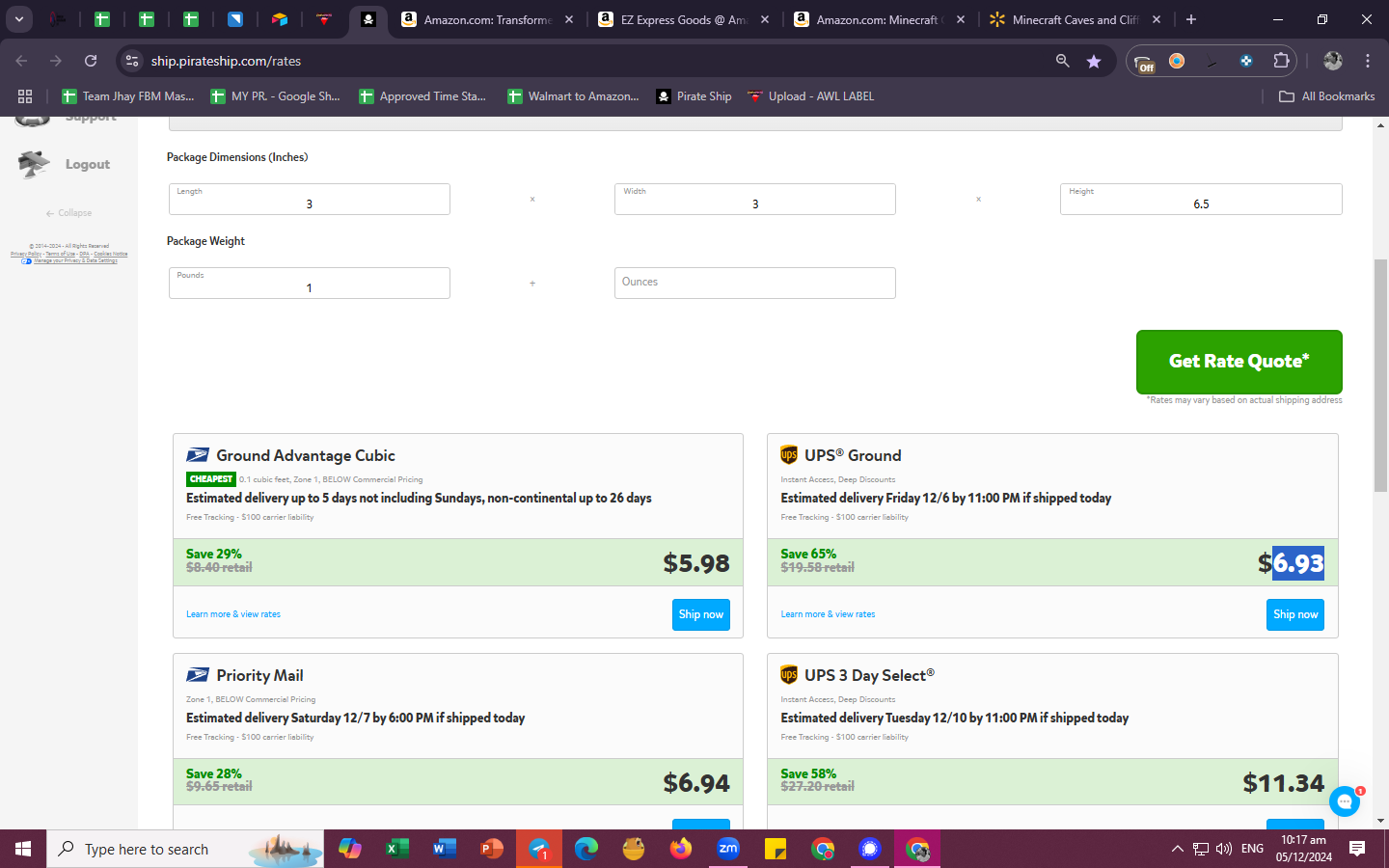
Task: Open Firefox from the taskbar
Action: click(681, 849)
